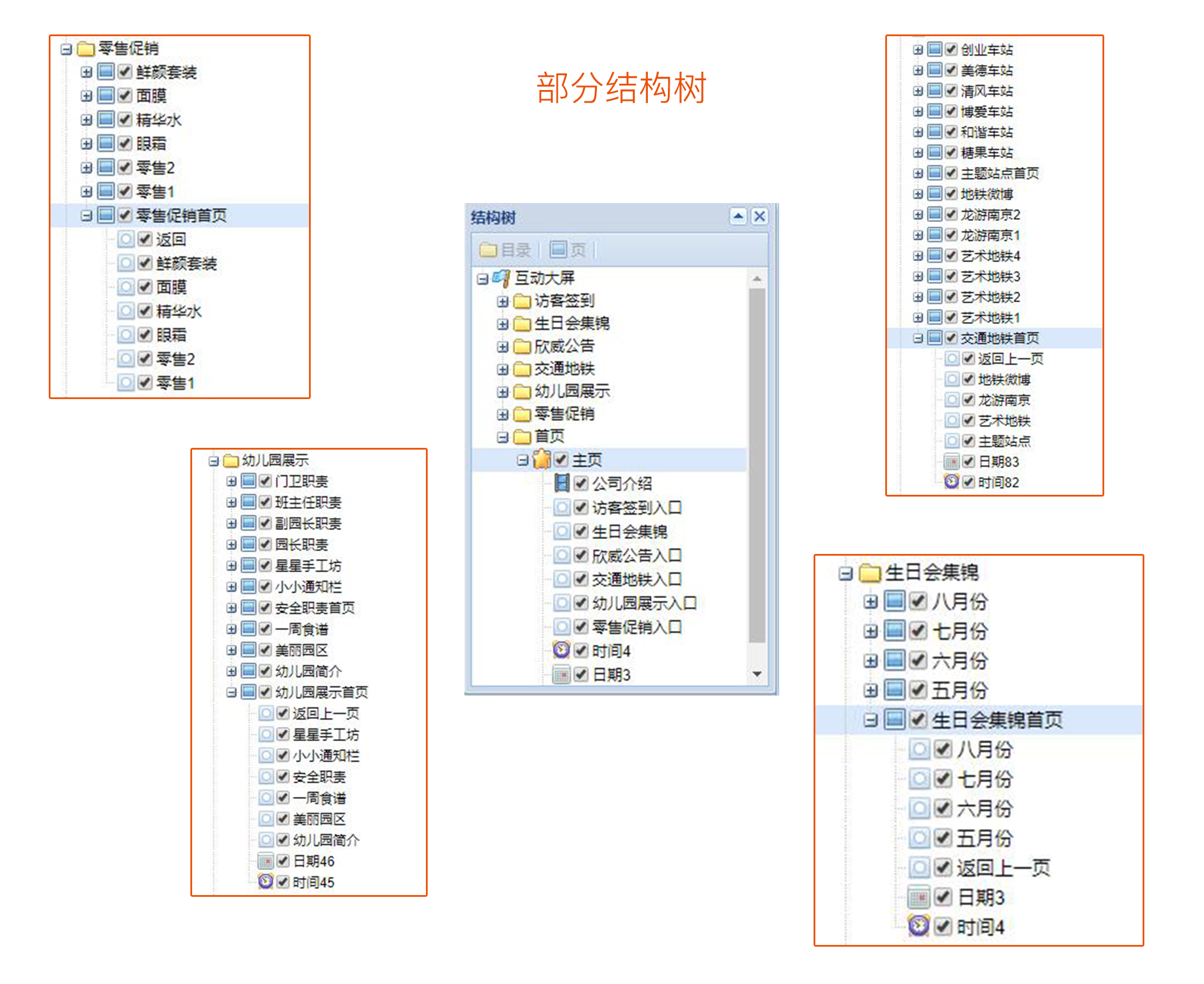Screen dimensions: 1204x984
Task: Uncheck the 访客签到入口 checkbox
Action: 581,507
